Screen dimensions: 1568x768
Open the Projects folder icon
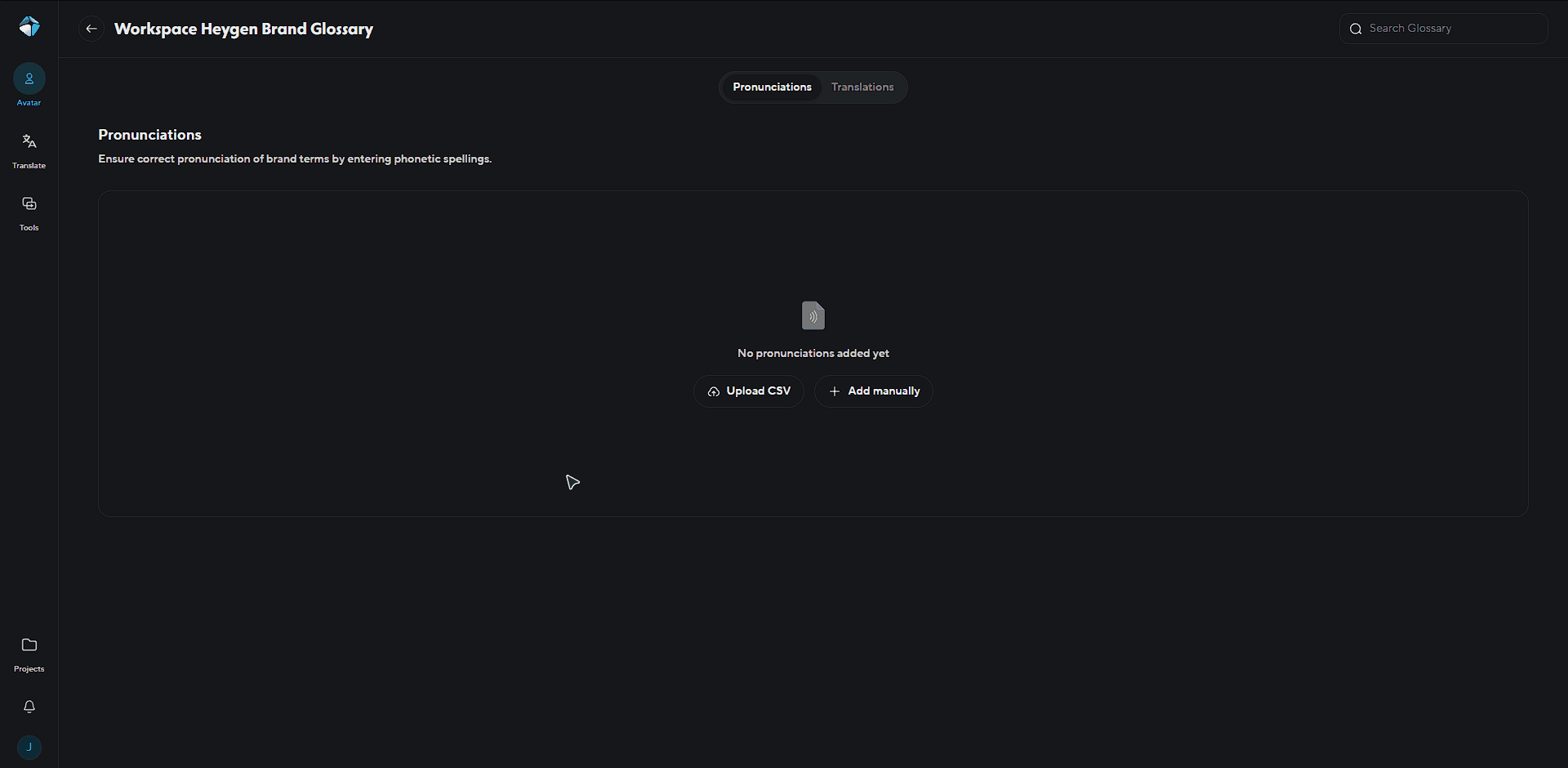29,645
